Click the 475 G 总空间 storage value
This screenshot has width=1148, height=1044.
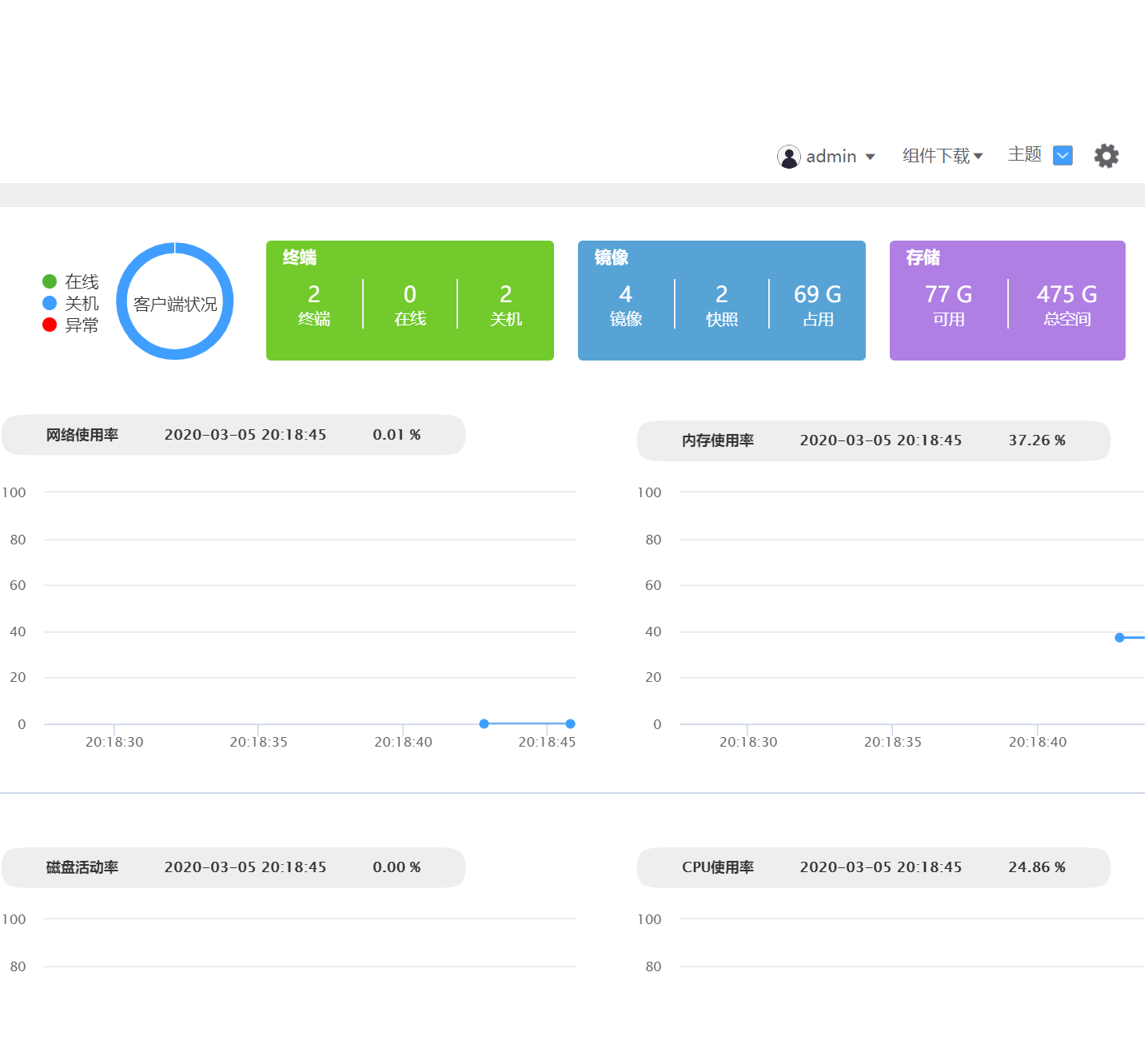(x=1066, y=305)
